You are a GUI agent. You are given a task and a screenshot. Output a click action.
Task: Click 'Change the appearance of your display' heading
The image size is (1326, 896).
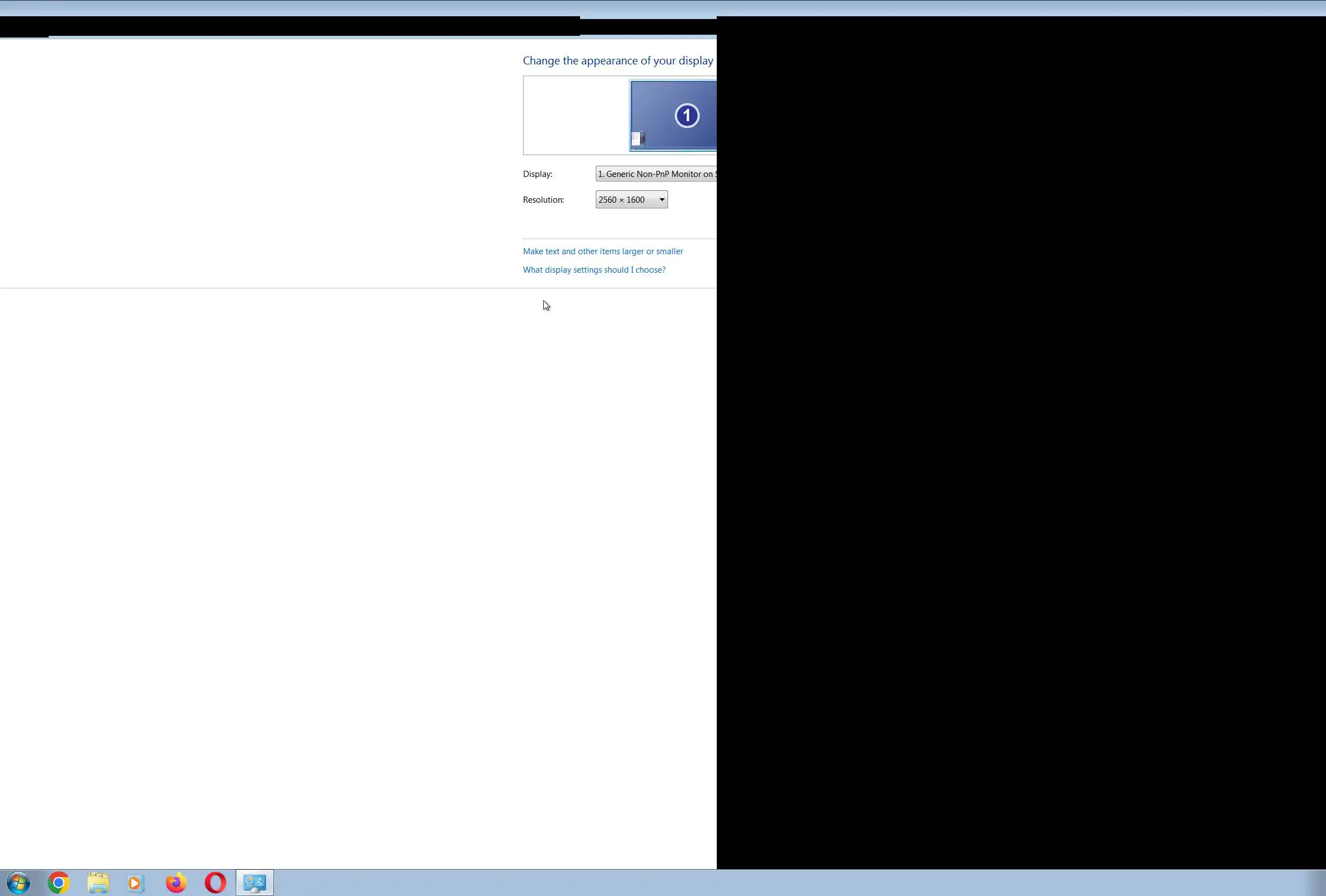pos(618,61)
